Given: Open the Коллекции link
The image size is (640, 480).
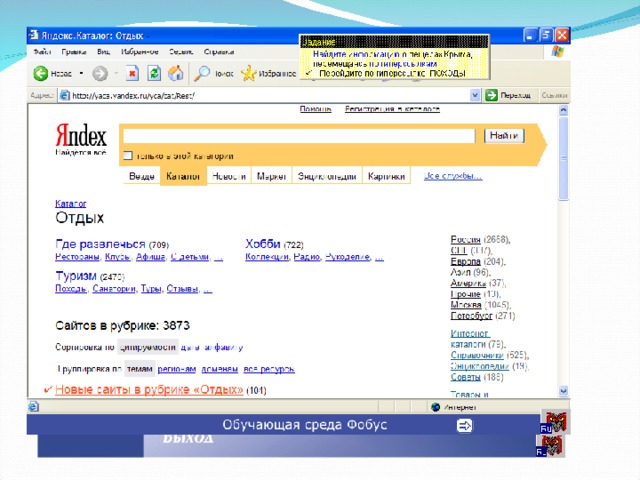Looking at the screenshot, I should (x=267, y=257).
